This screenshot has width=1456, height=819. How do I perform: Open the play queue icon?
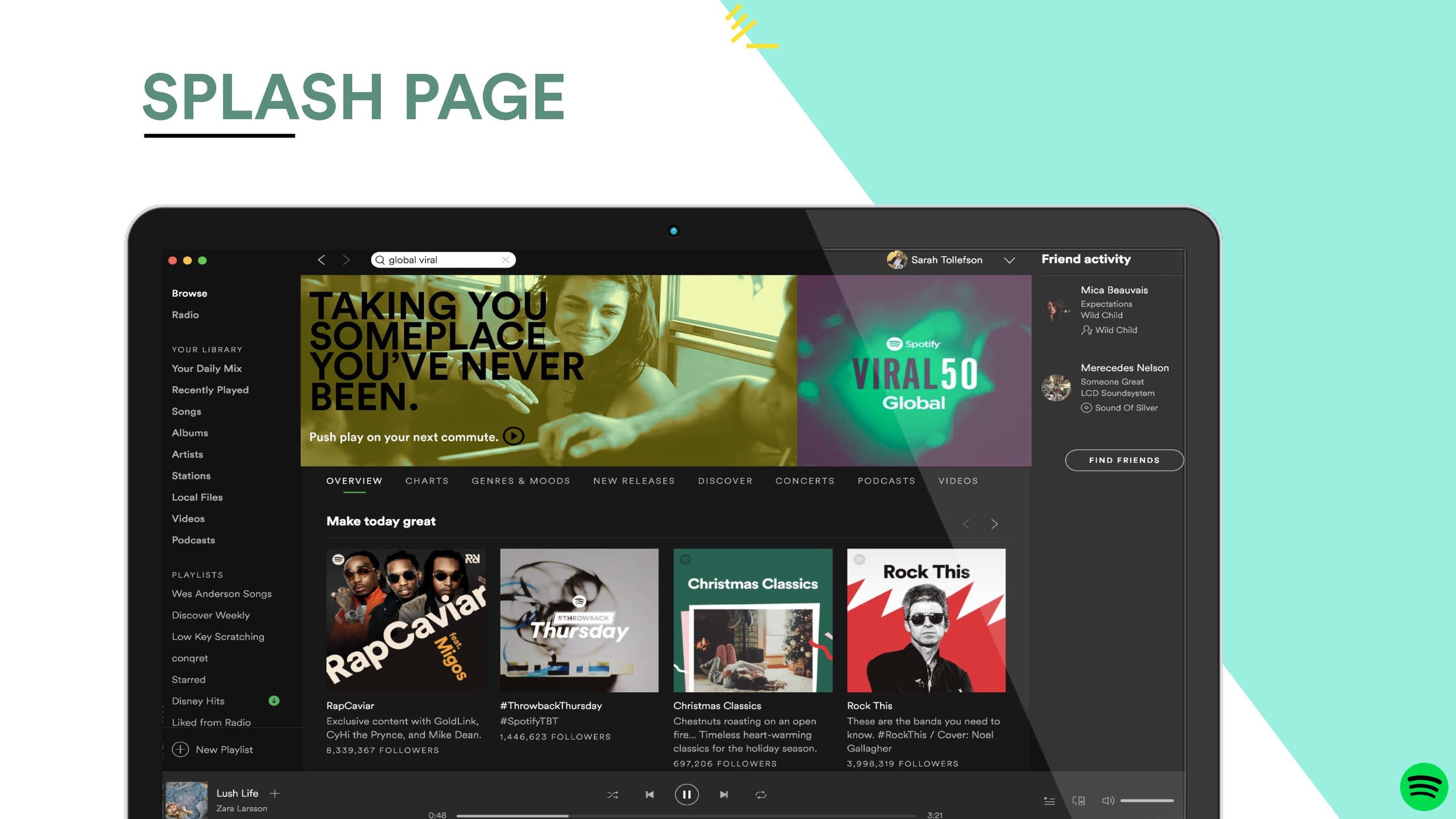pyautogui.click(x=1049, y=801)
